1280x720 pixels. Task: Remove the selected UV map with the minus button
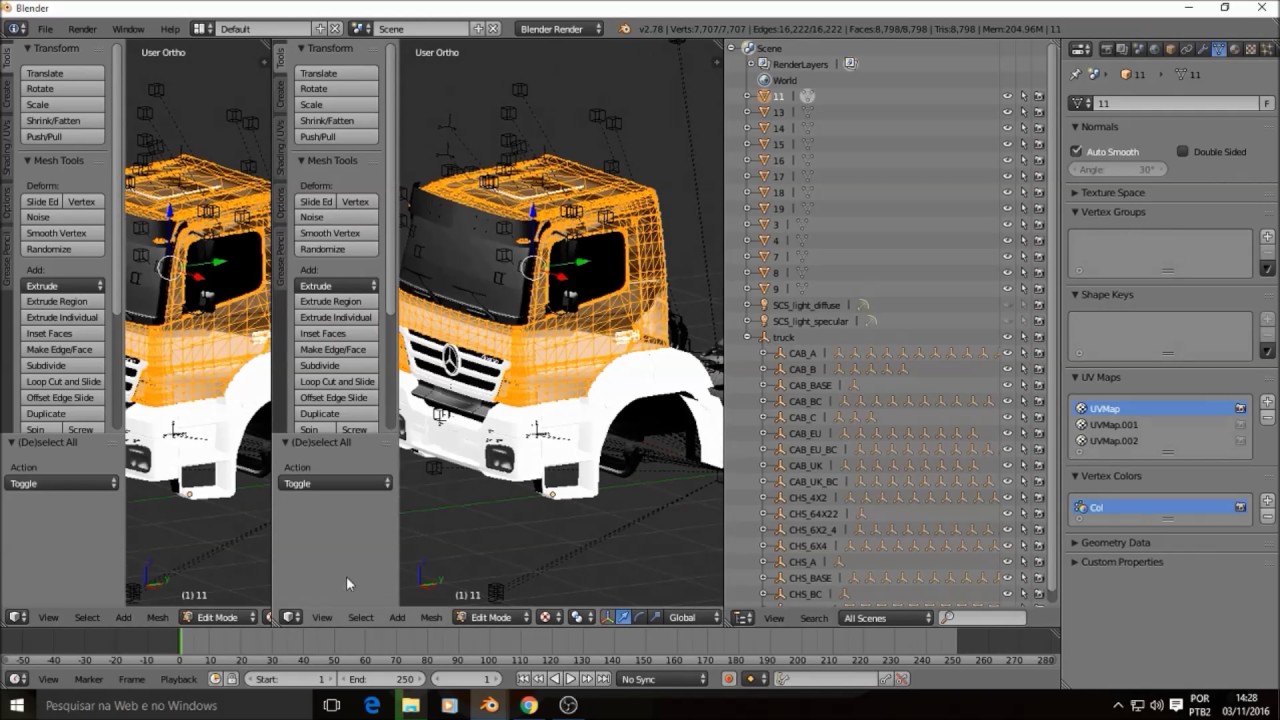point(1267,417)
